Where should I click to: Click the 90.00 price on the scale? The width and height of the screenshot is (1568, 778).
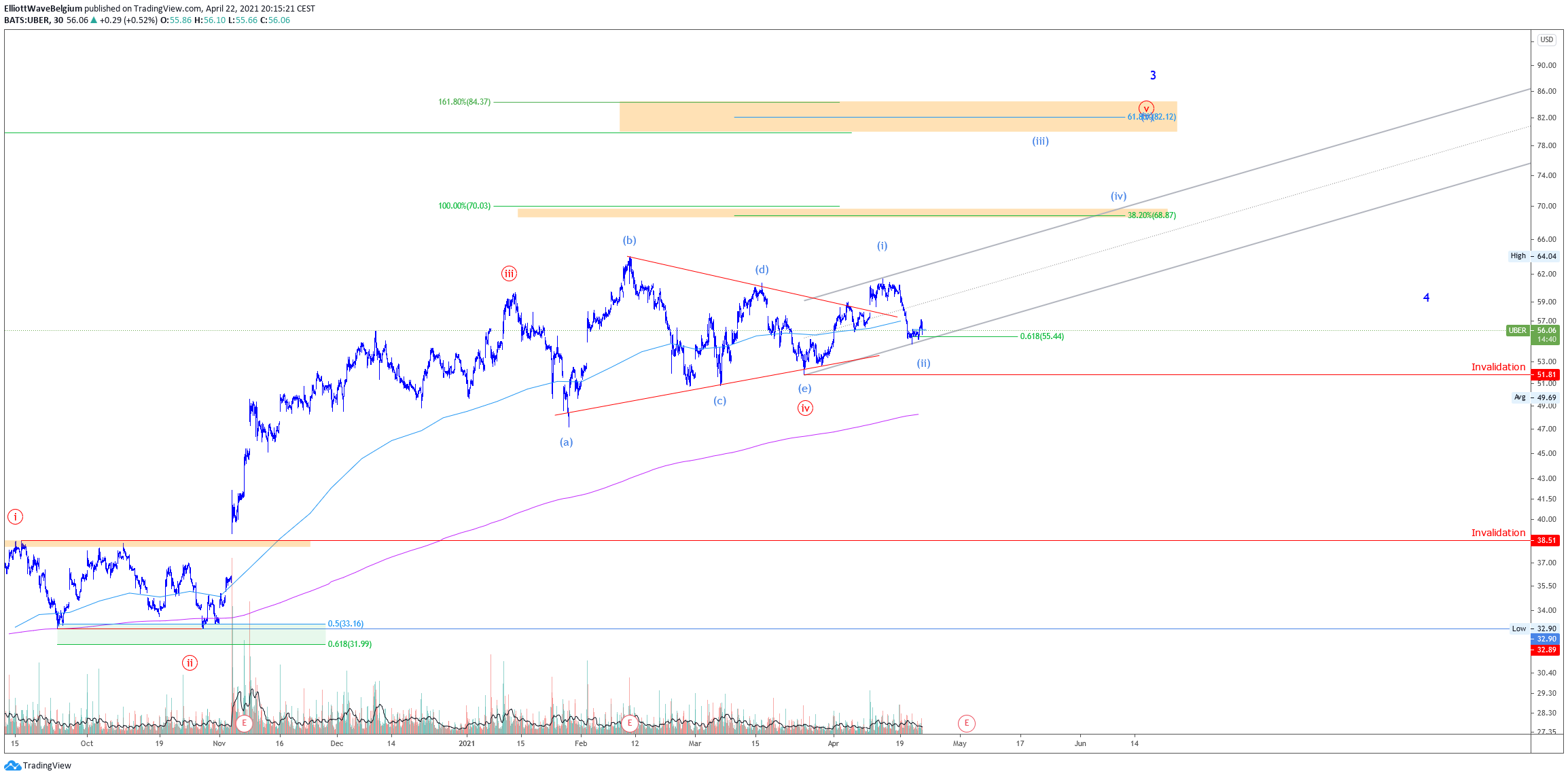tap(1547, 66)
